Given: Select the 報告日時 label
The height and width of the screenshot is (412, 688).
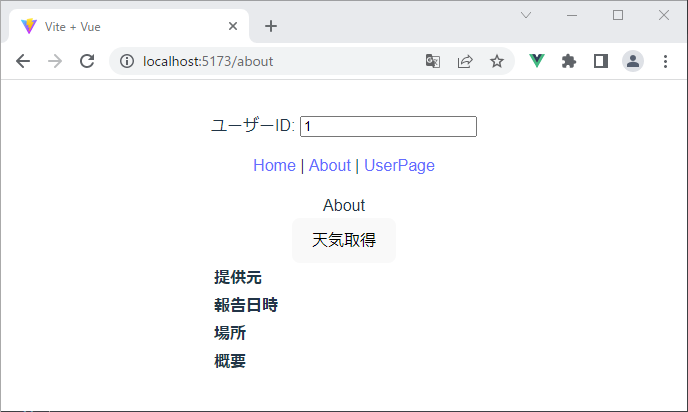Looking at the screenshot, I should 246,305.
